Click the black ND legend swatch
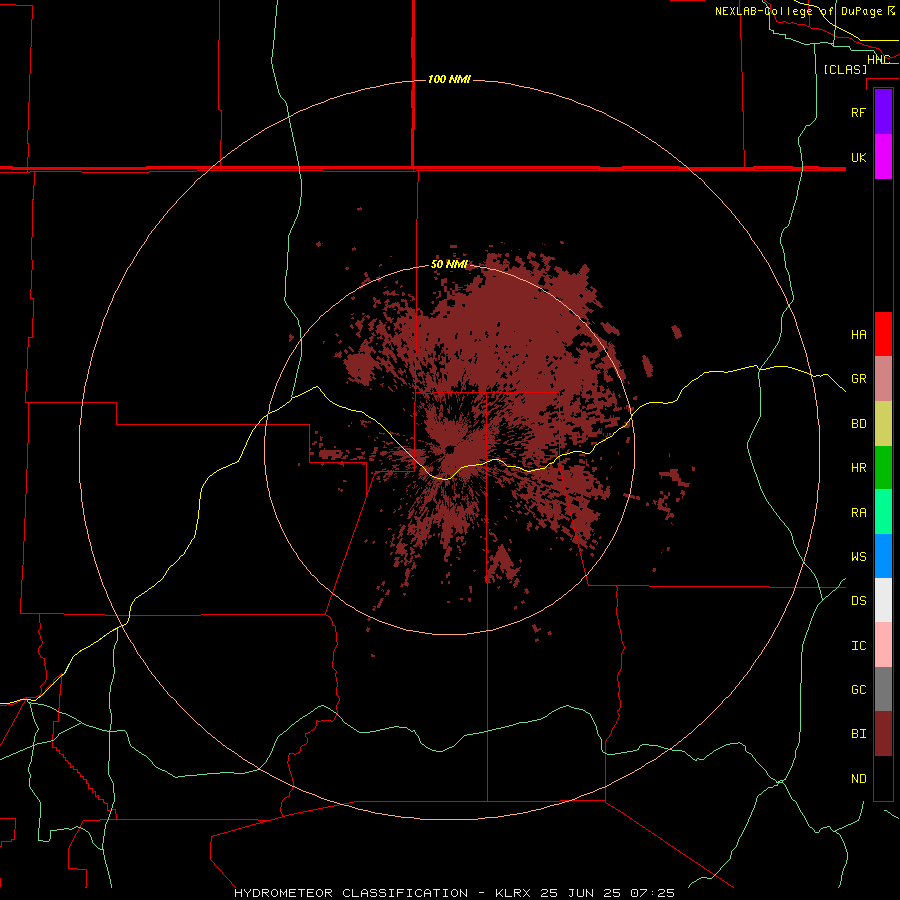The width and height of the screenshot is (900, 900). [883, 778]
